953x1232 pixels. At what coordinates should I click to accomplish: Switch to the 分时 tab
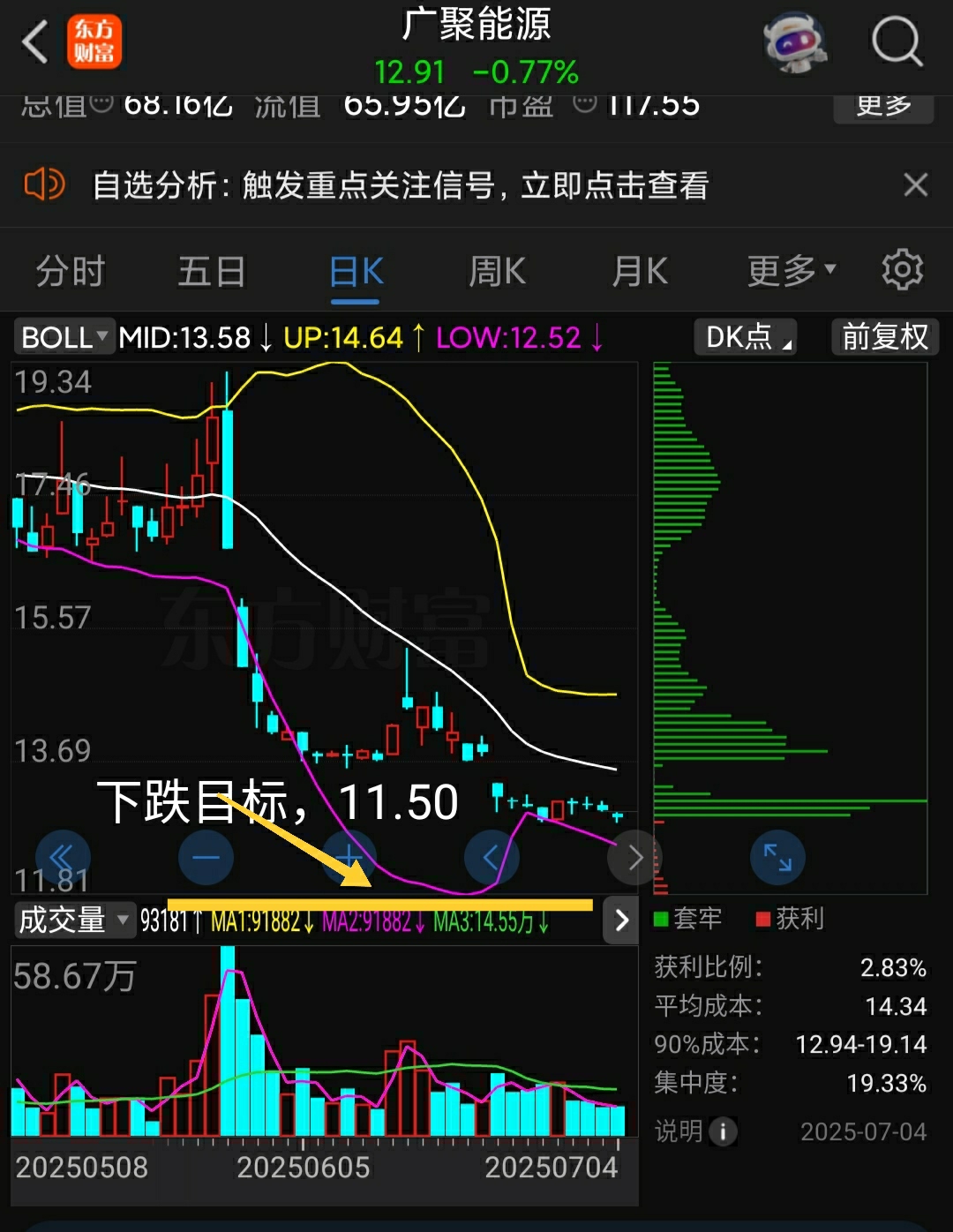click(71, 271)
